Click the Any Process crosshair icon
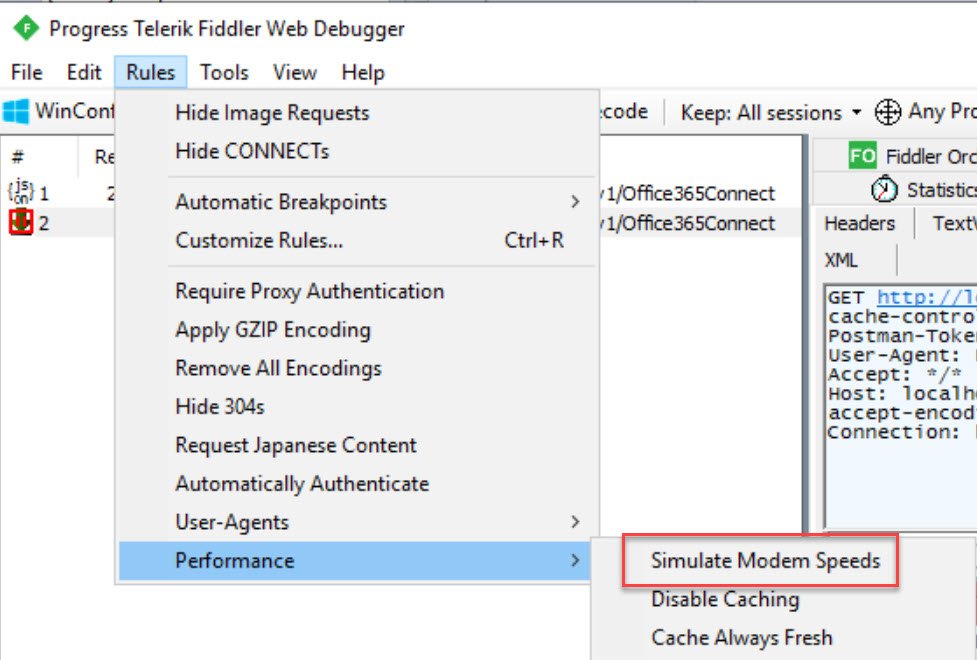 click(x=887, y=112)
